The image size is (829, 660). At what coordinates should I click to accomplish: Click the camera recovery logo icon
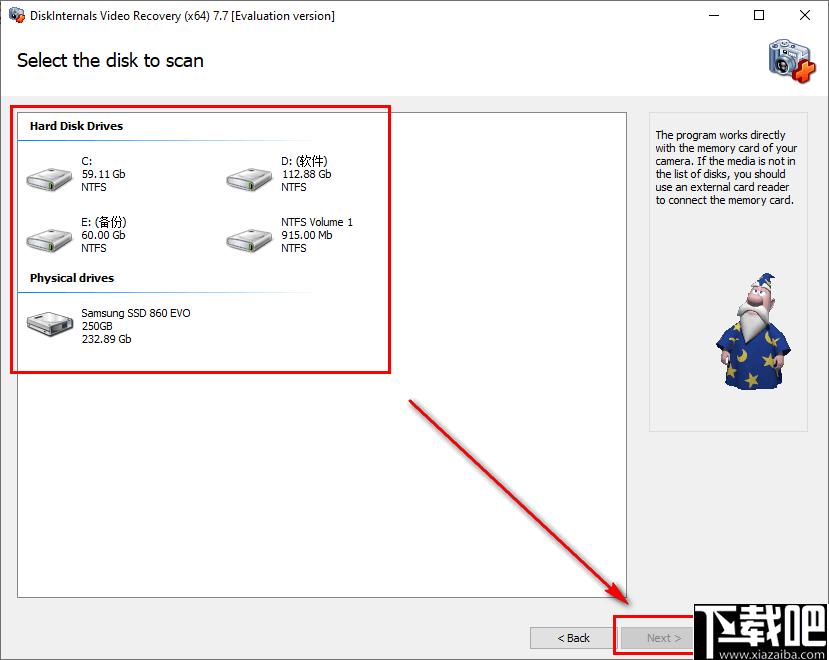791,60
